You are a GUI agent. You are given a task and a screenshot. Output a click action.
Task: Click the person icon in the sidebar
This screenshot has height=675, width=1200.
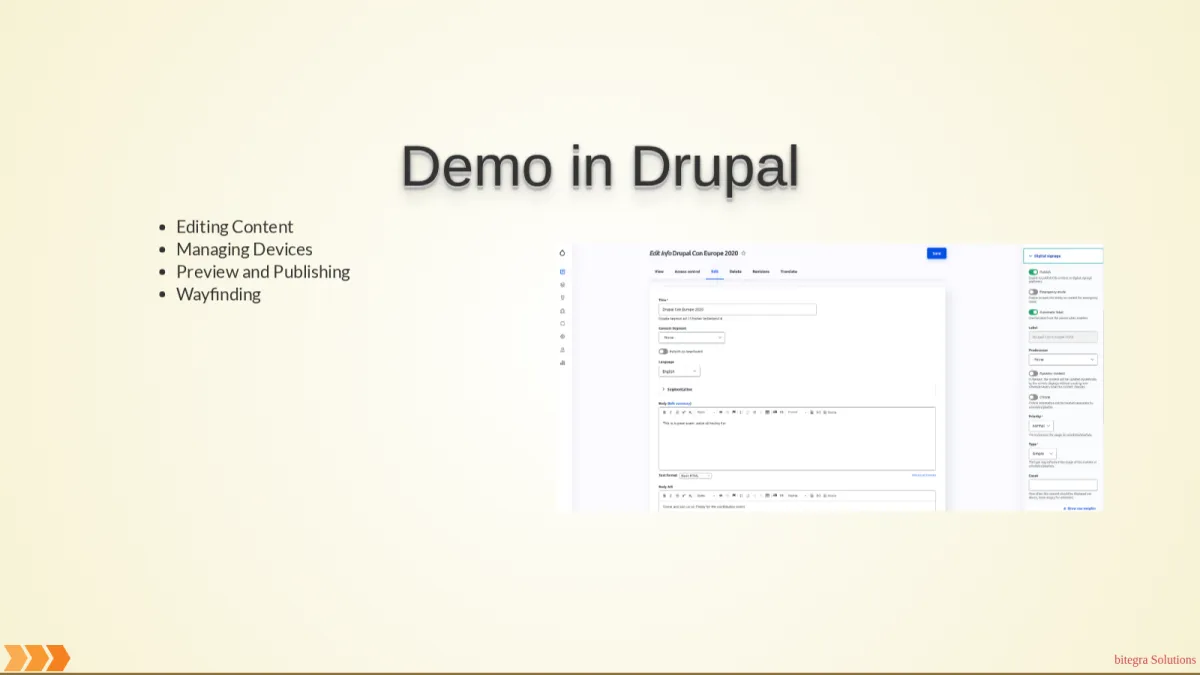tap(563, 350)
